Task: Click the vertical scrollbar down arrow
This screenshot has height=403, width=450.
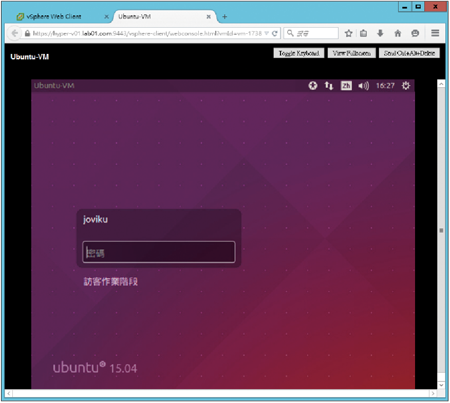Action: (x=441, y=385)
